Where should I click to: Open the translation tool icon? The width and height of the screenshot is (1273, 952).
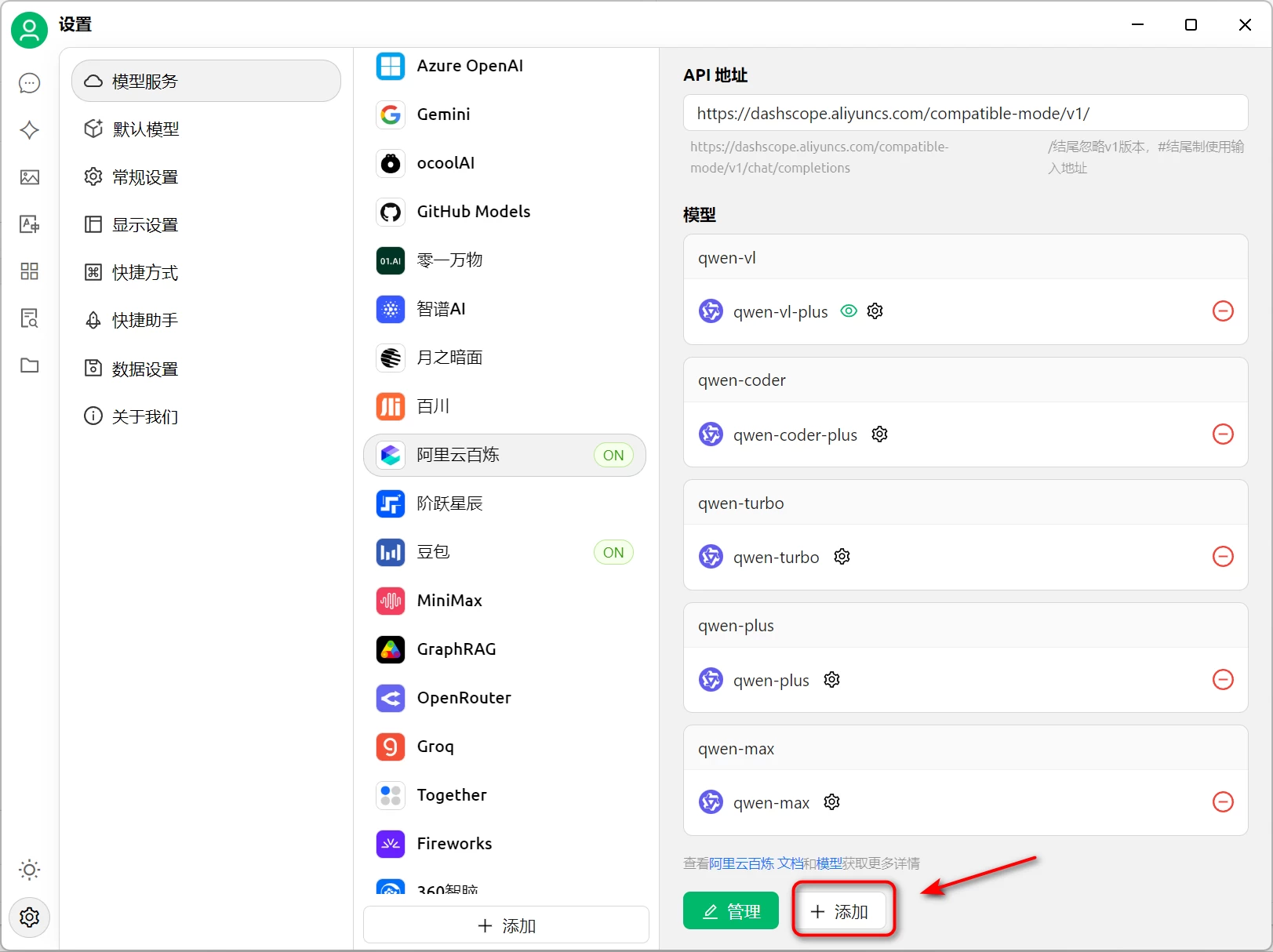pos(29,224)
